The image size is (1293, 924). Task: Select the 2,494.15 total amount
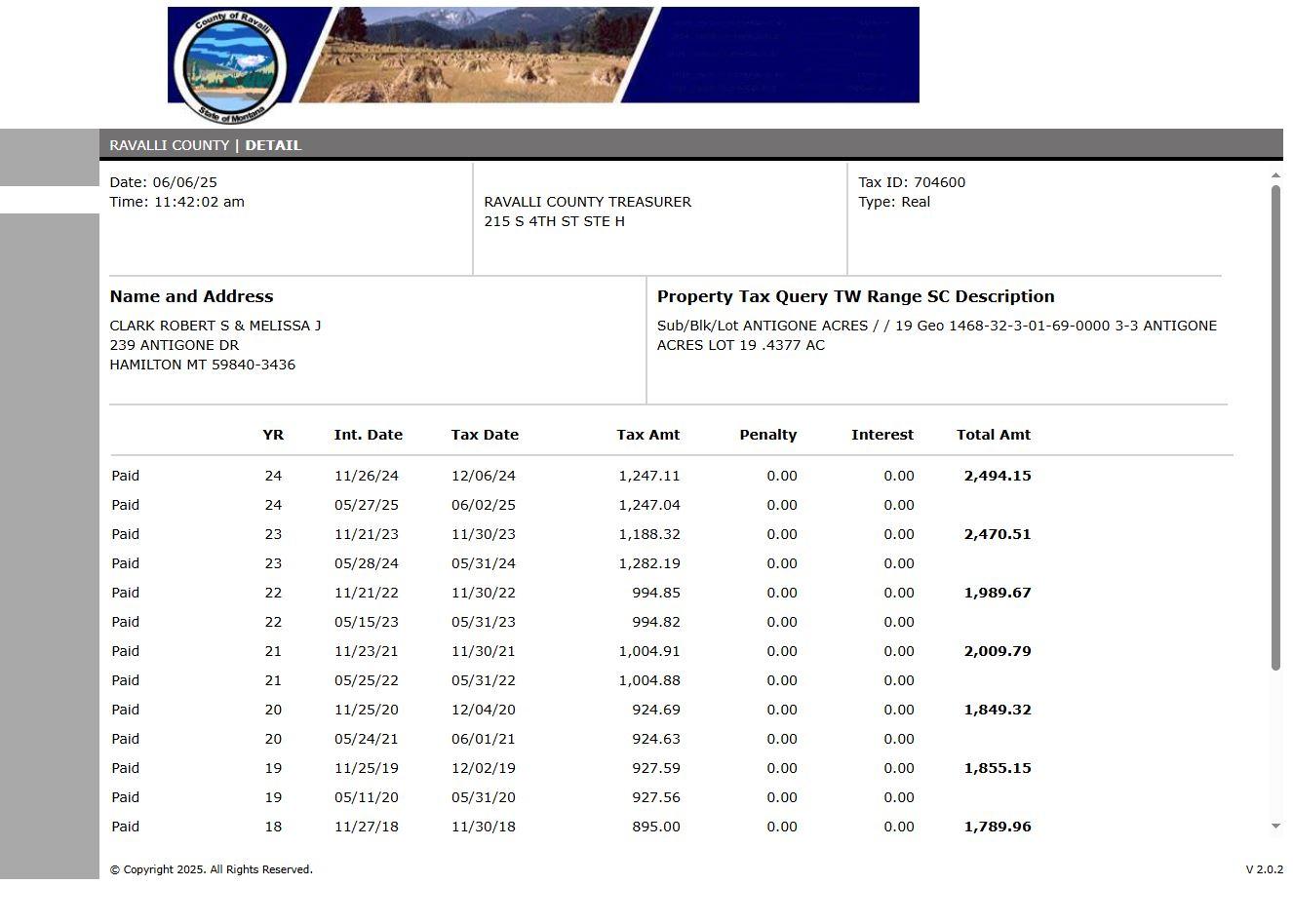tap(997, 476)
